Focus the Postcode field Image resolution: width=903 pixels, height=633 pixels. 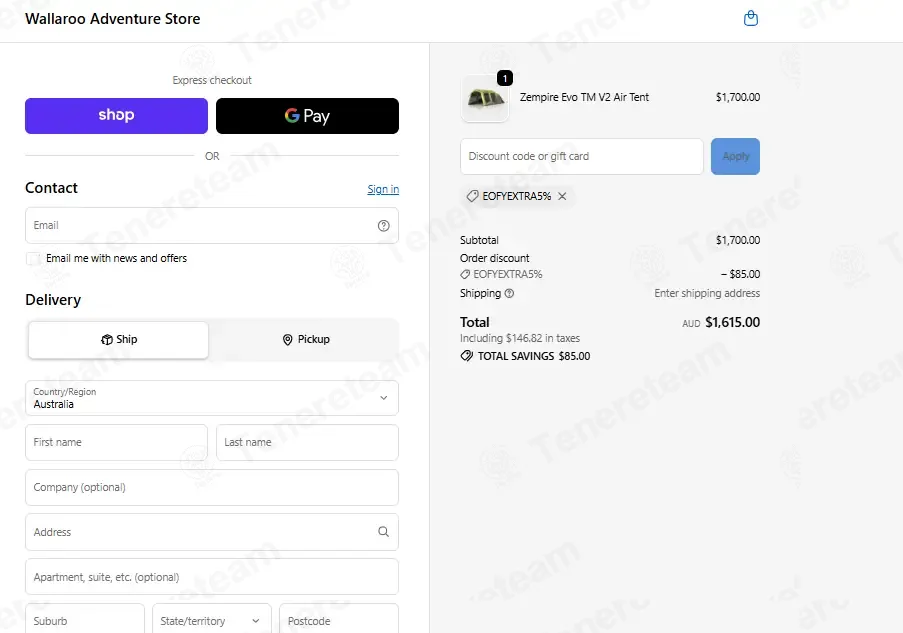[x=339, y=620]
